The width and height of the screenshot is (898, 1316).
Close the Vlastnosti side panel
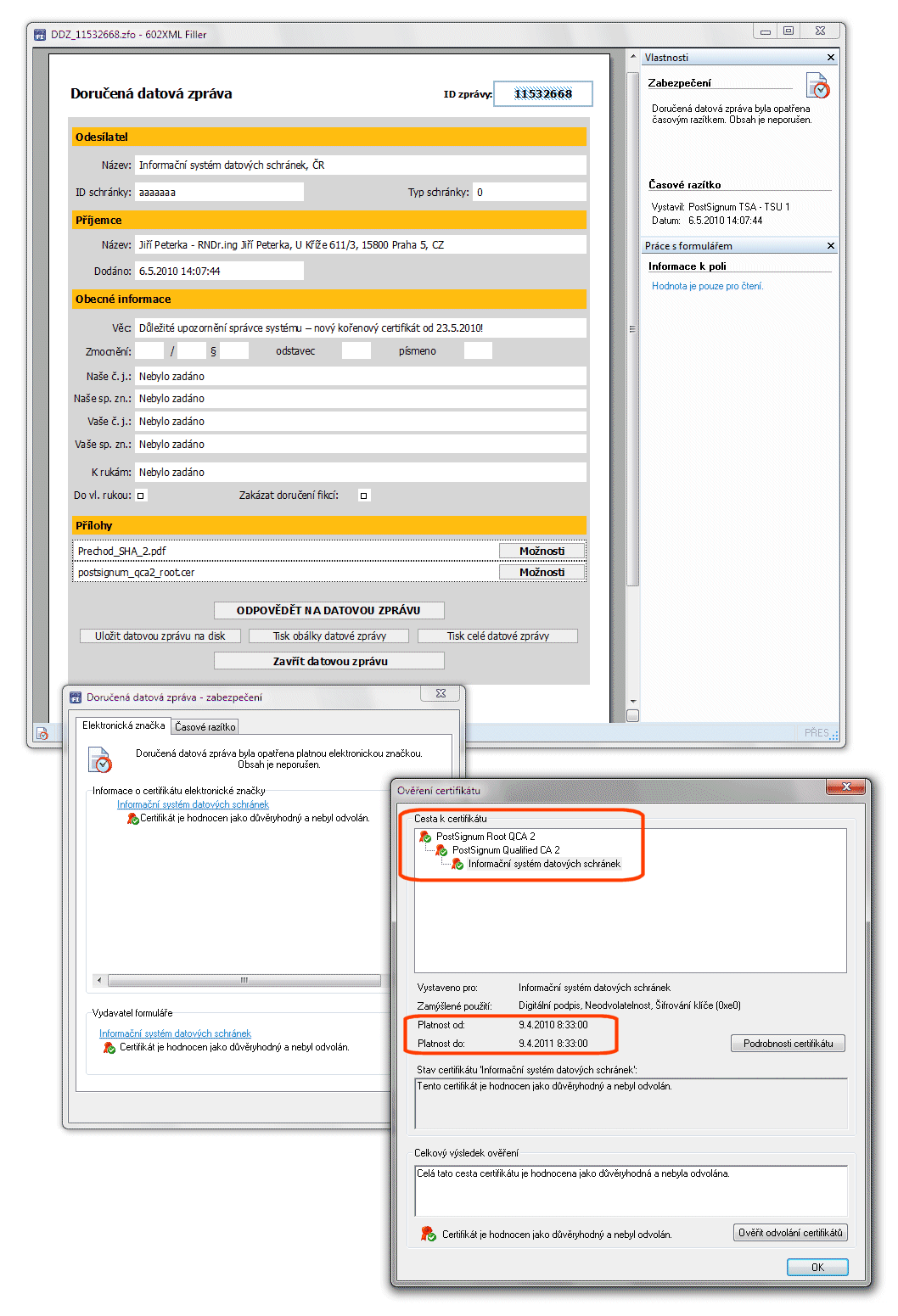[831, 58]
